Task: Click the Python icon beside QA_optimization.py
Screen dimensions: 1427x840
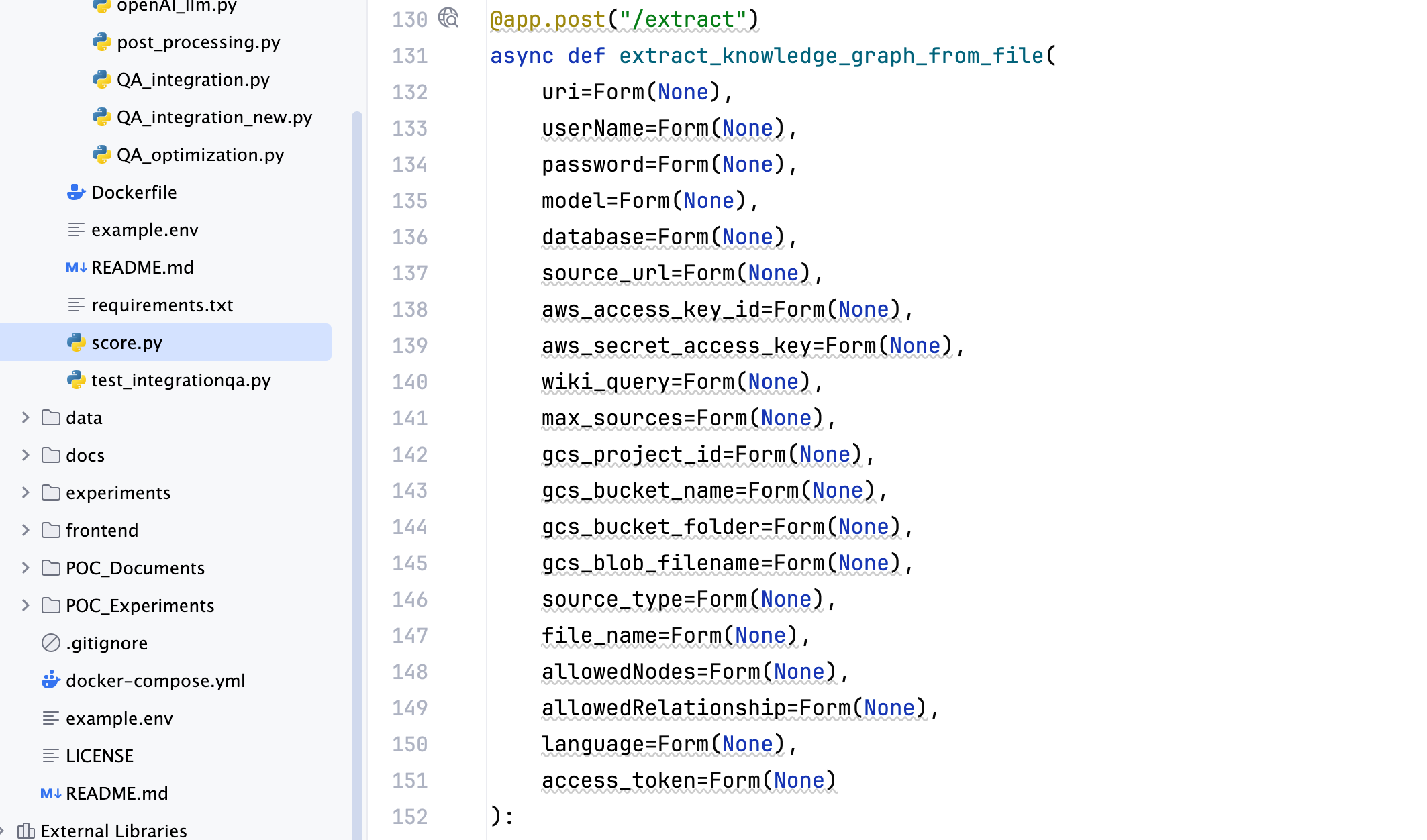Action: point(102,155)
